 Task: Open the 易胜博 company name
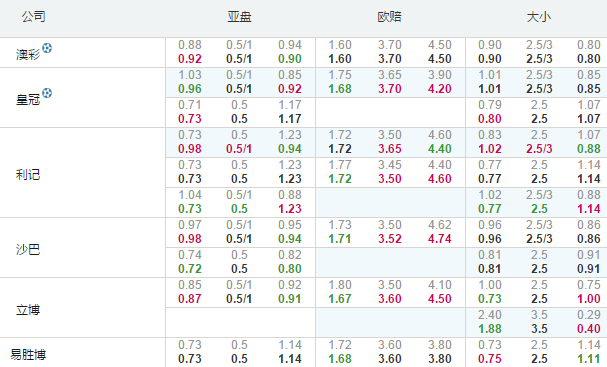click(28, 355)
